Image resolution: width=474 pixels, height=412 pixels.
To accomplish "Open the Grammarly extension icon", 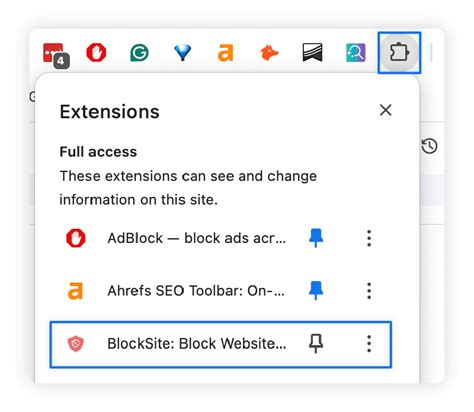I will (139, 53).
